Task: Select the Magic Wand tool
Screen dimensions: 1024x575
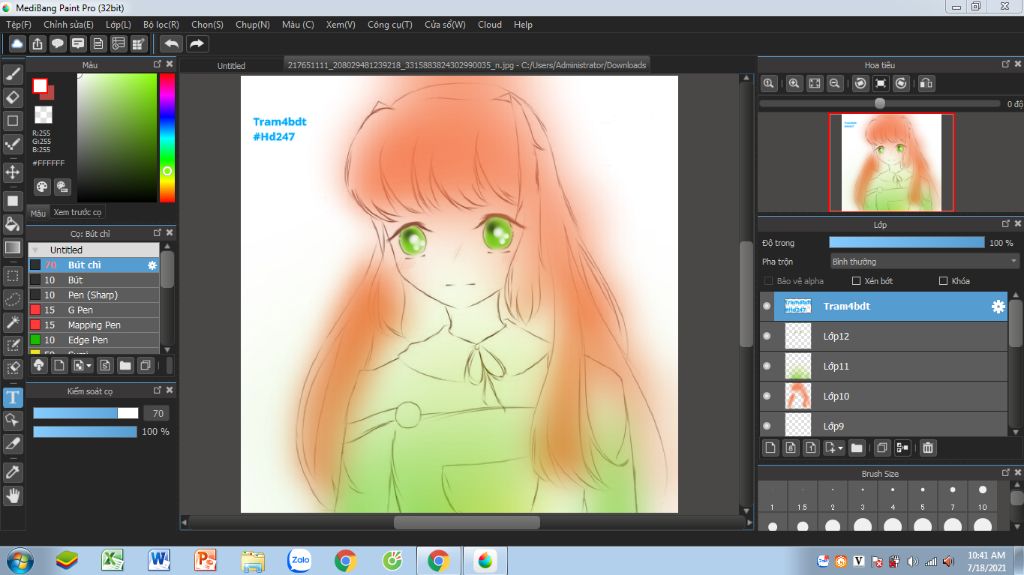Action: tap(12, 321)
